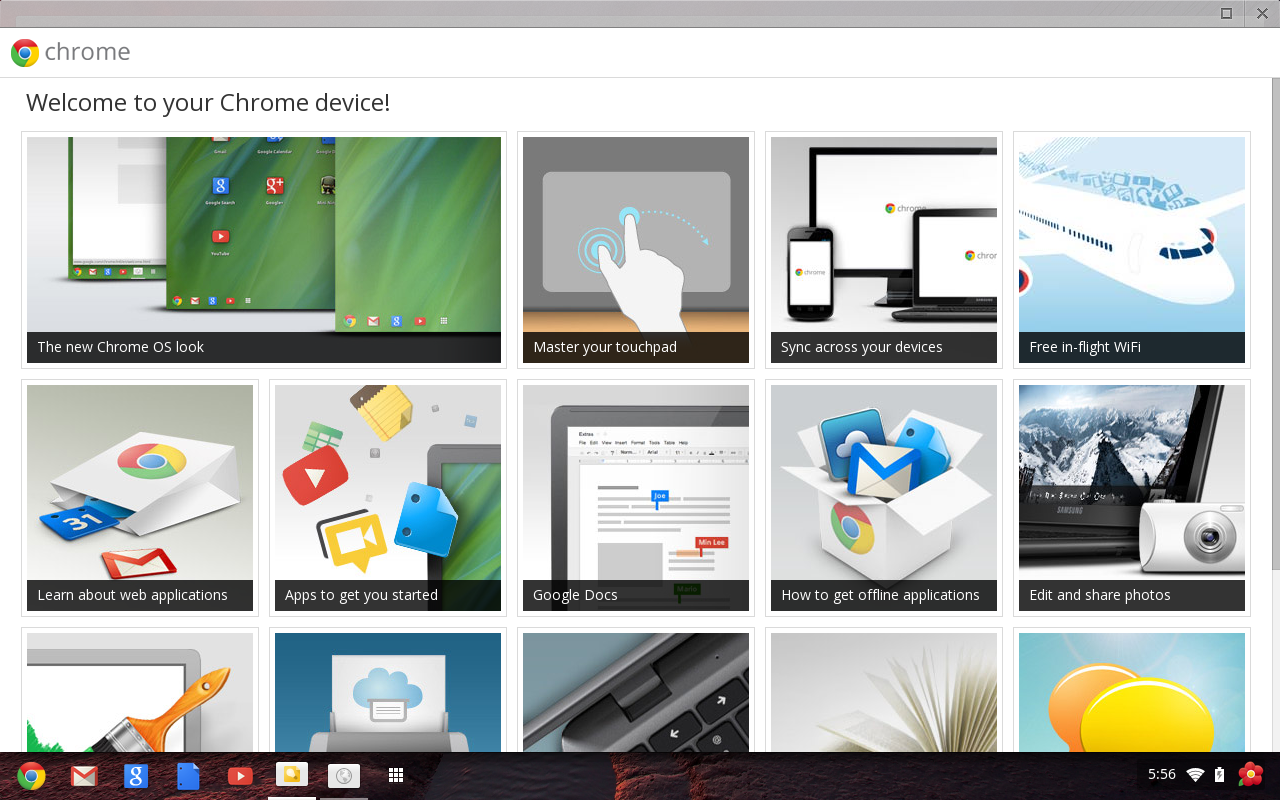Click the globe window icon on shelf

tap(344, 775)
